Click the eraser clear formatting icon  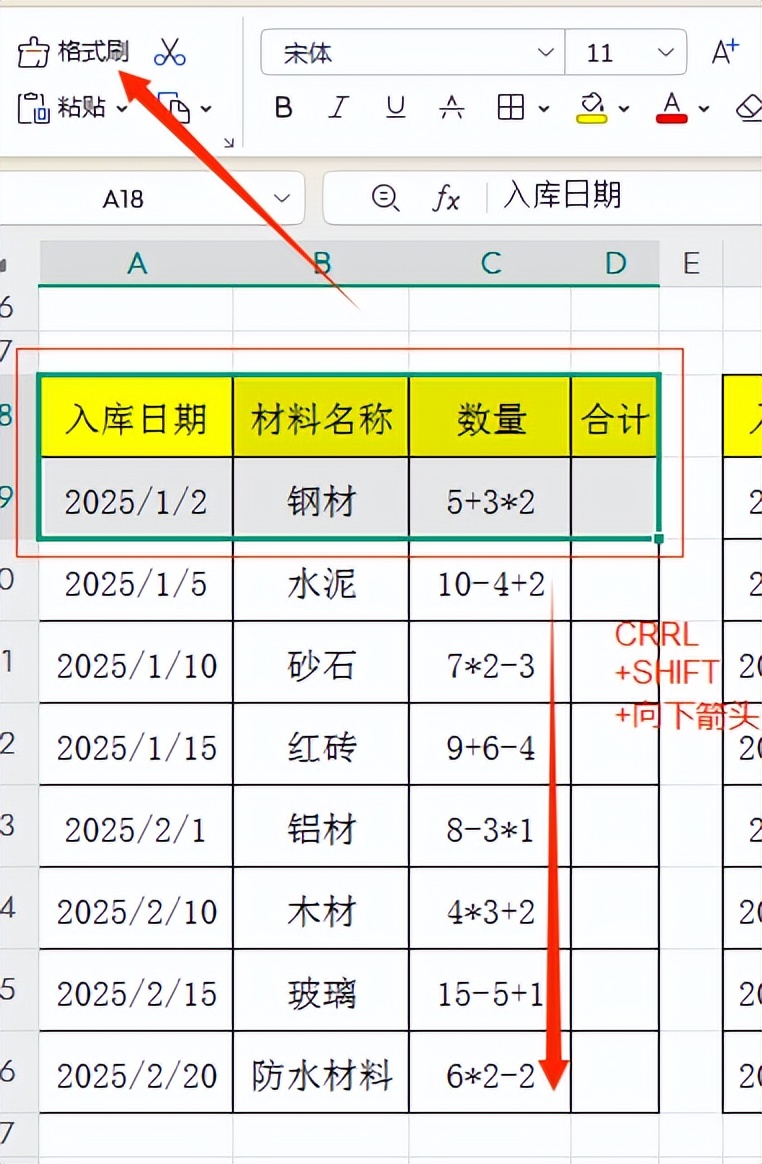(x=749, y=108)
